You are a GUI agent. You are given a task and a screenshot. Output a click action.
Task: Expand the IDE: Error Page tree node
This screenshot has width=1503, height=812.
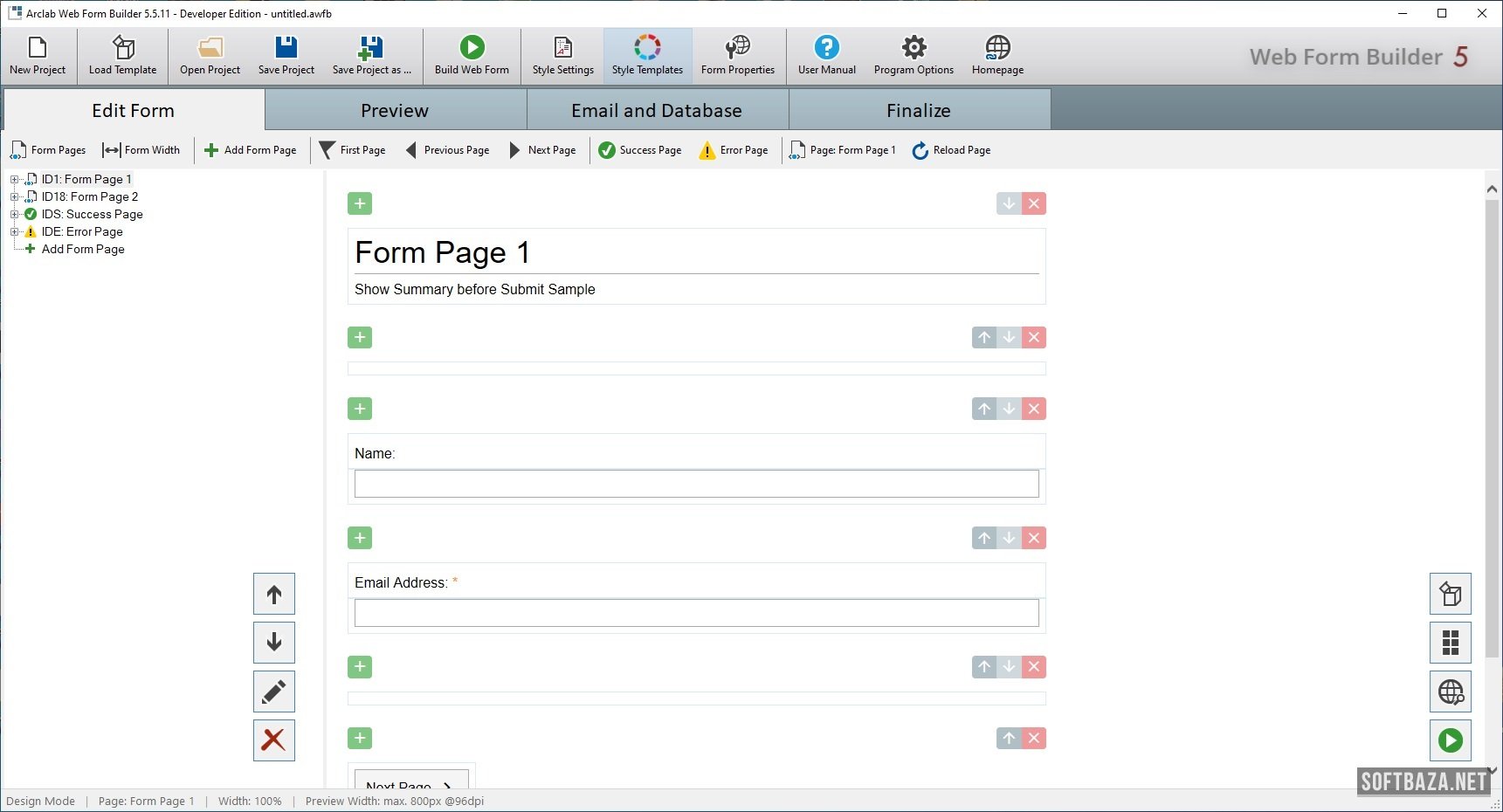pyautogui.click(x=14, y=232)
